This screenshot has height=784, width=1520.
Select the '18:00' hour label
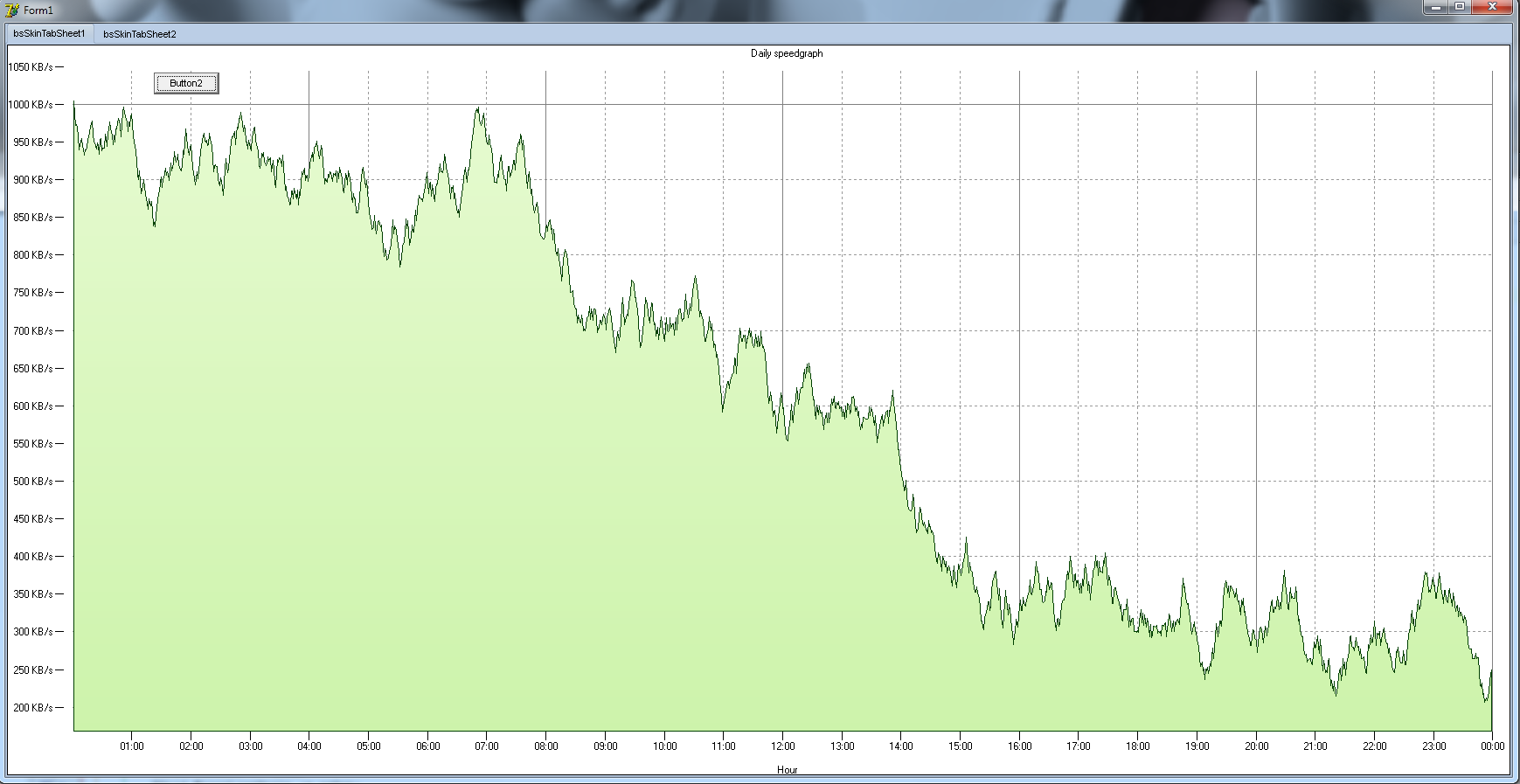(x=1138, y=746)
